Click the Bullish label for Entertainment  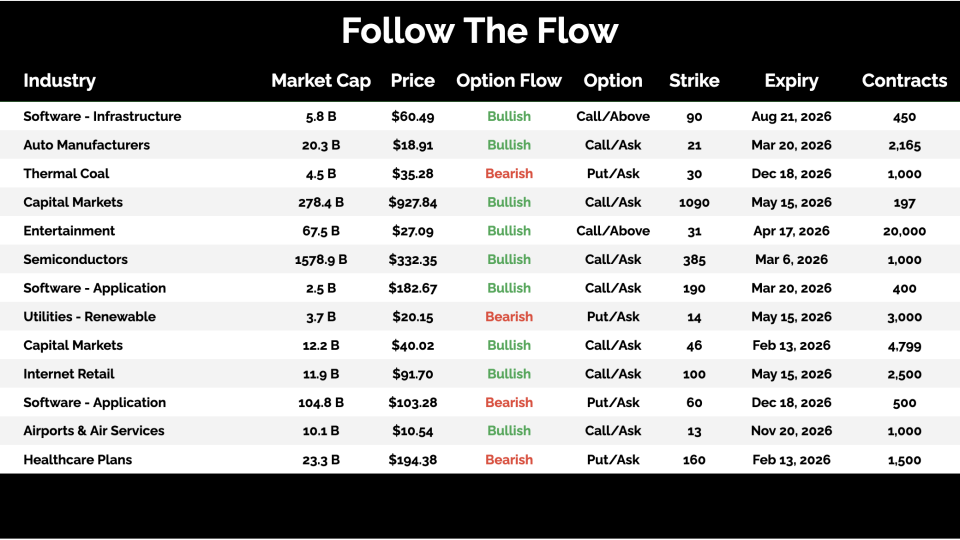tap(509, 231)
